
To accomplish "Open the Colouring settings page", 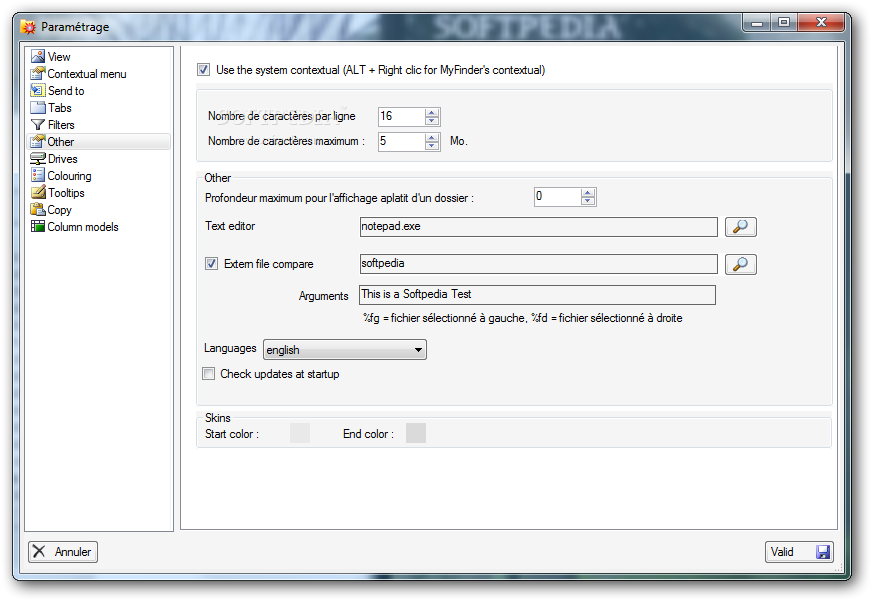I will pyautogui.click(x=69, y=176).
